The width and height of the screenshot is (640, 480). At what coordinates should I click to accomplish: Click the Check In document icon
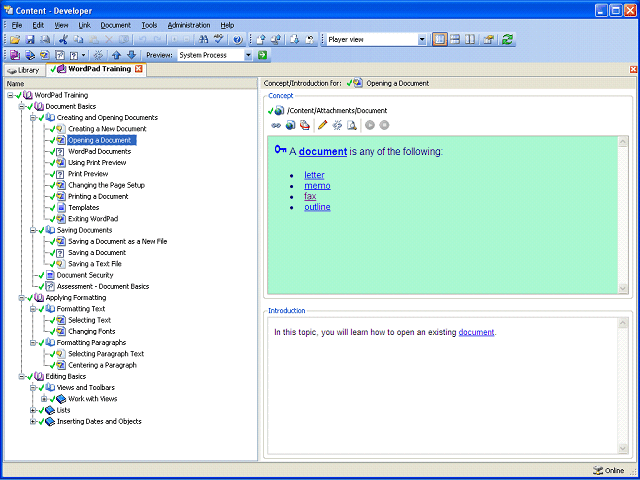click(261, 40)
